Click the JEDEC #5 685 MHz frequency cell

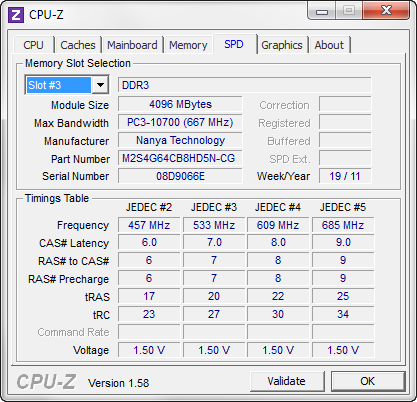click(x=343, y=225)
